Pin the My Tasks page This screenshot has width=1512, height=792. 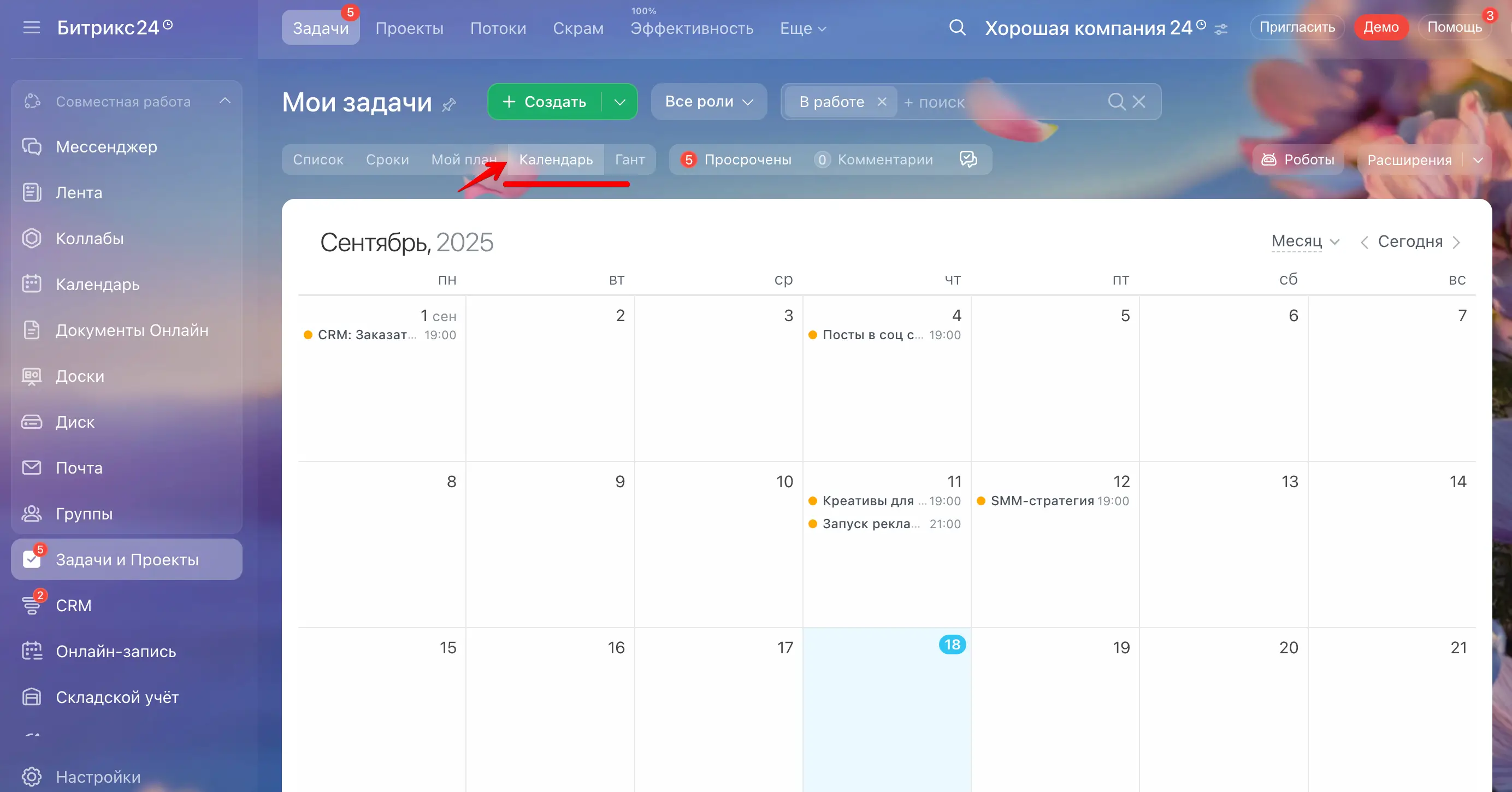click(449, 105)
